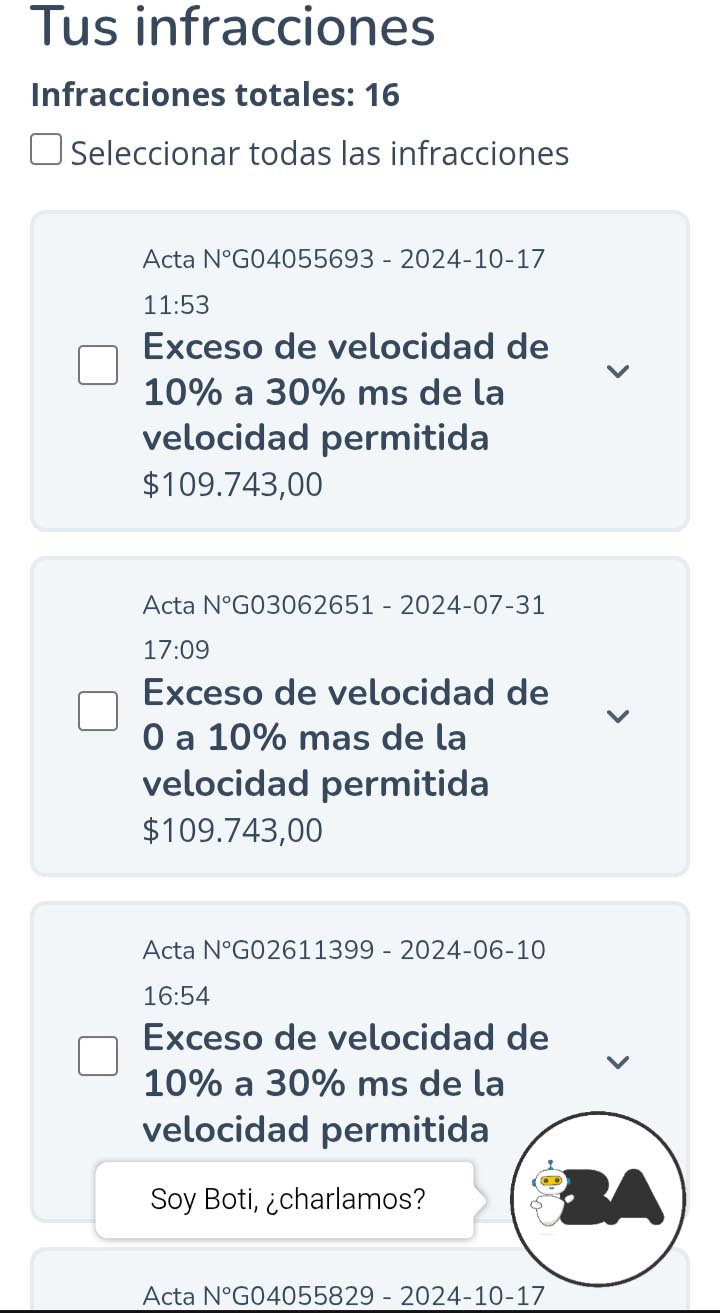This screenshot has height=1313, width=720.
Task: Click the 'Seleccionar todas las infracciones' label
Action: [x=320, y=154]
